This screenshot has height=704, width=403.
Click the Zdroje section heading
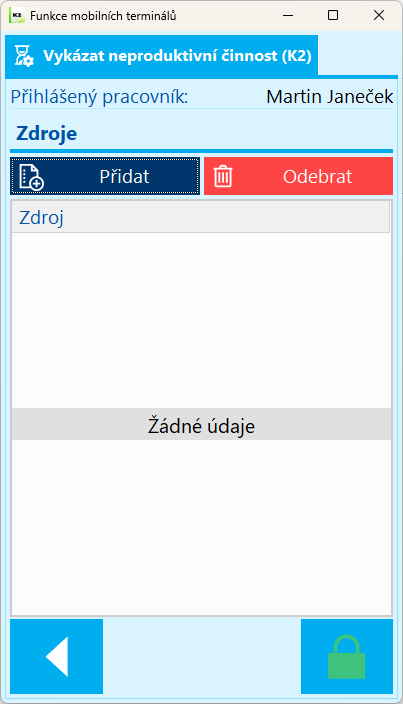click(47, 133)
